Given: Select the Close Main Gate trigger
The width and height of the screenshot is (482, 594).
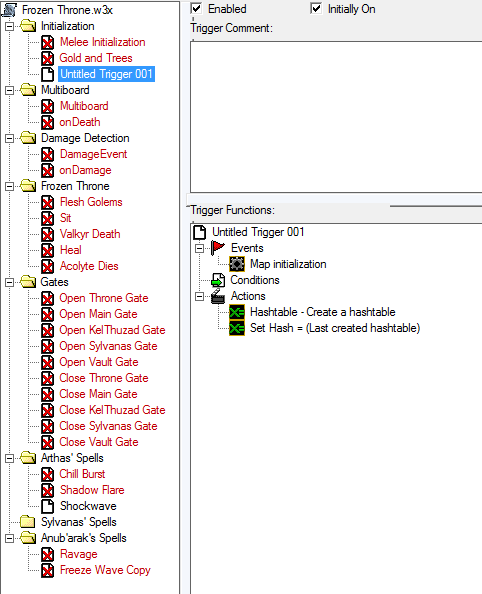Looking at the screenshot, I should pyautogui.click(x=99, y=394).
